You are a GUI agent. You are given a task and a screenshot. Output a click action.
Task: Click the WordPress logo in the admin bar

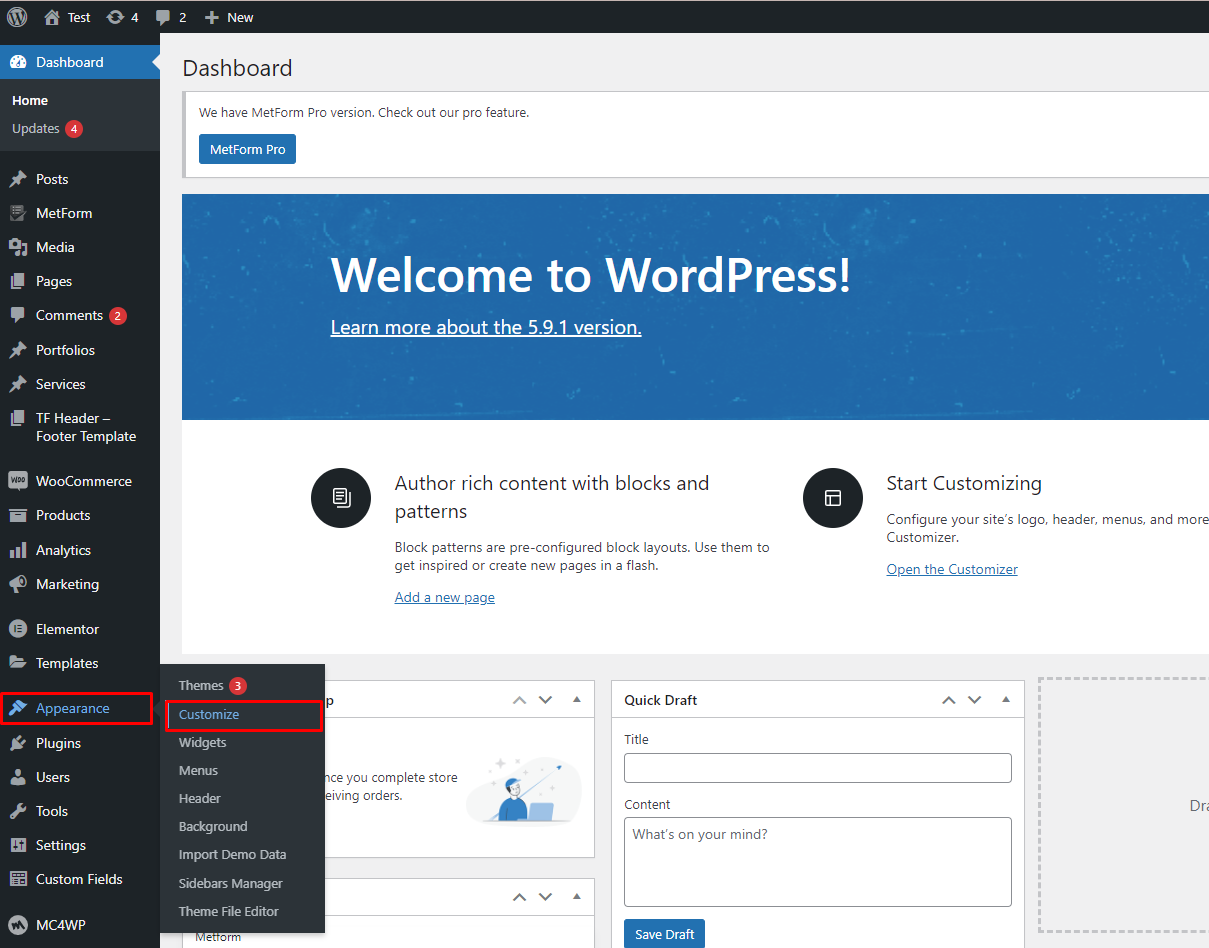[17, 17]
